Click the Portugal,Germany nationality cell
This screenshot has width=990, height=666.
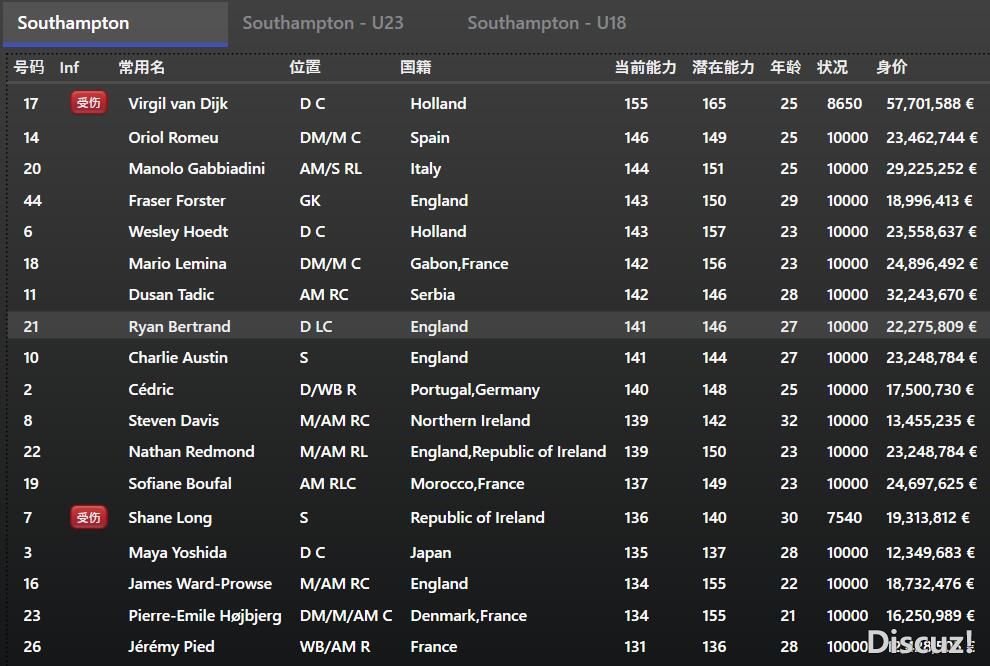tap(475, 389)
